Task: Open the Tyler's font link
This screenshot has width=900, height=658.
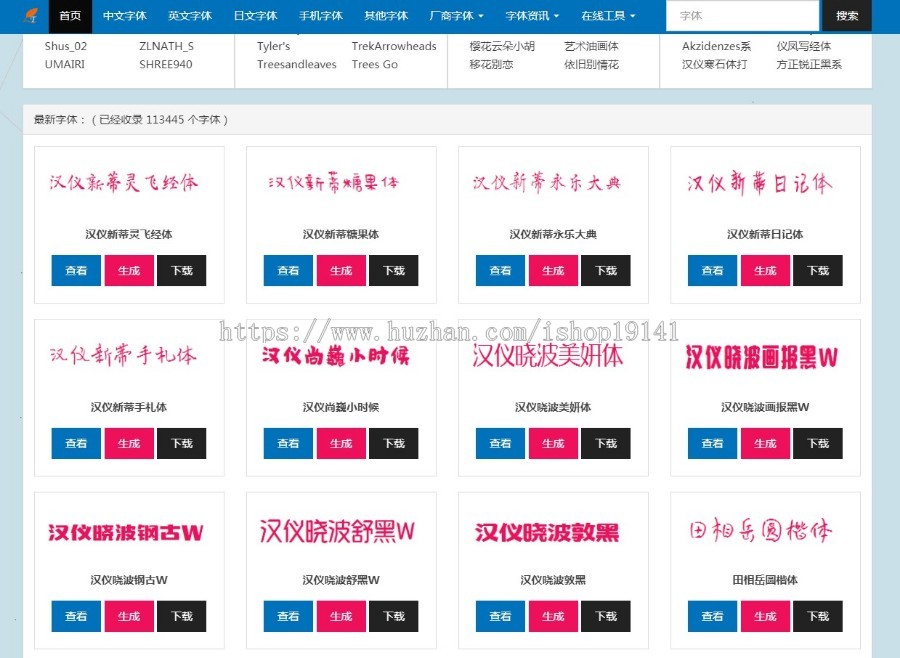Action: click(x=273, y=46)
